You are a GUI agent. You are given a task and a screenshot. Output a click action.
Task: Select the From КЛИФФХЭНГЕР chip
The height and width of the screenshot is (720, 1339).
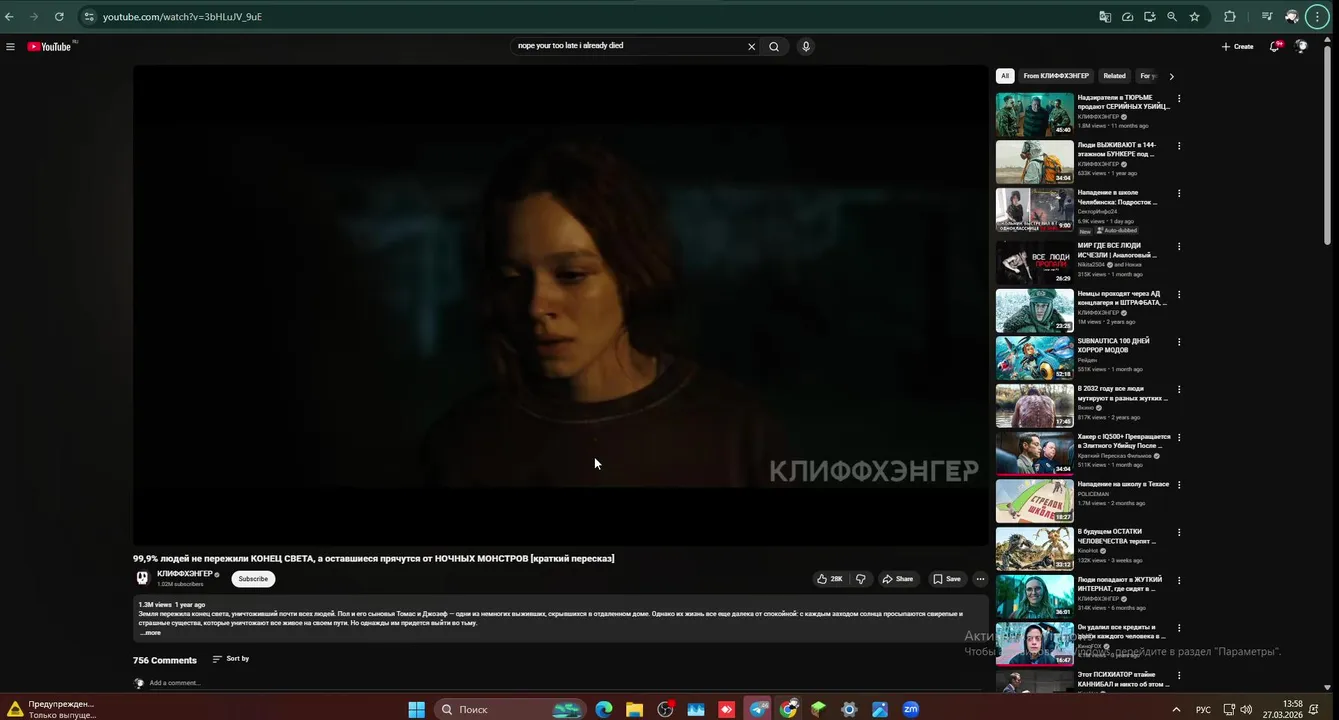point(1056,76)
